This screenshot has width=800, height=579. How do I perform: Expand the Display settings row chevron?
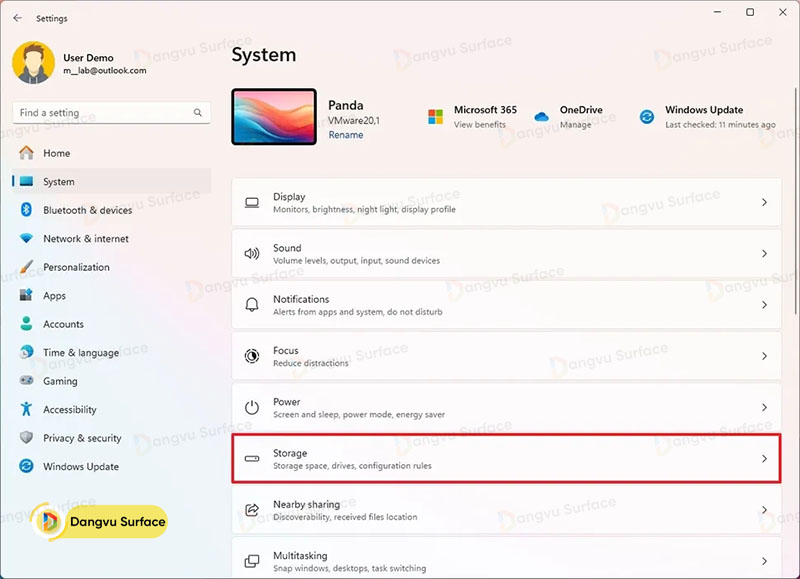click(x=766, y=202)
